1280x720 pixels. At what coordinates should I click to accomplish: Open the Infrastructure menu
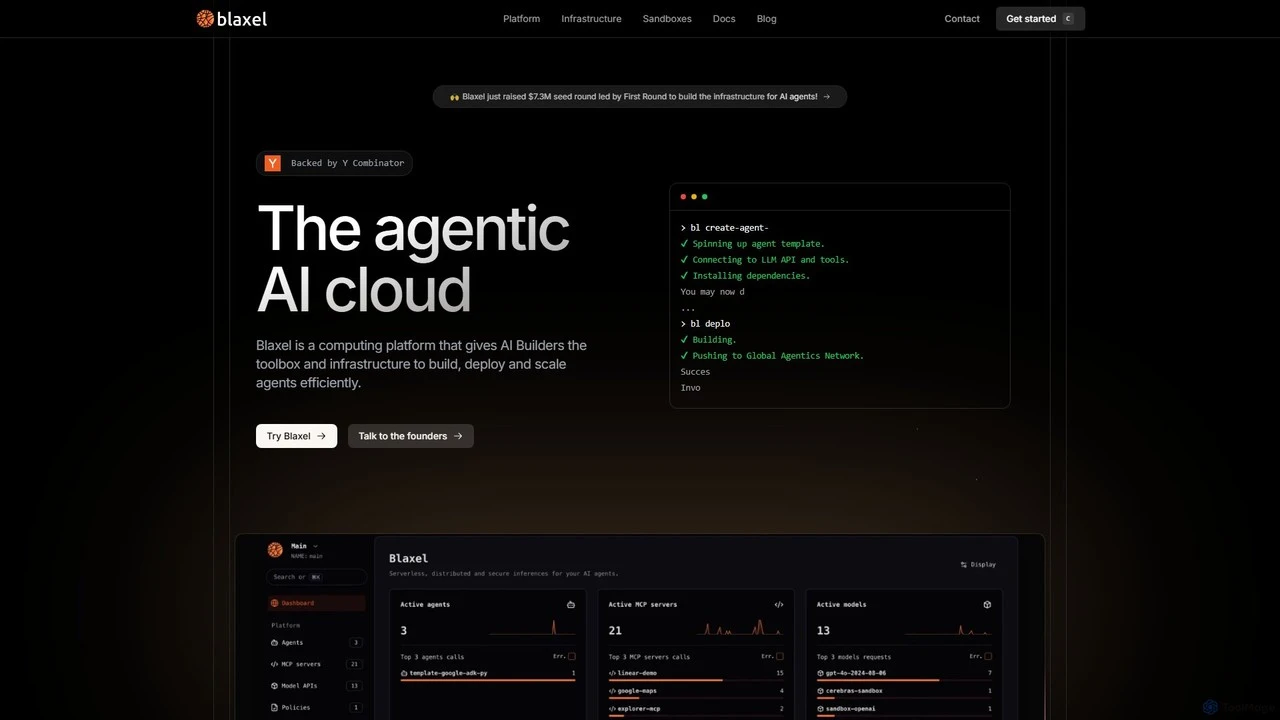click(591, 19)
